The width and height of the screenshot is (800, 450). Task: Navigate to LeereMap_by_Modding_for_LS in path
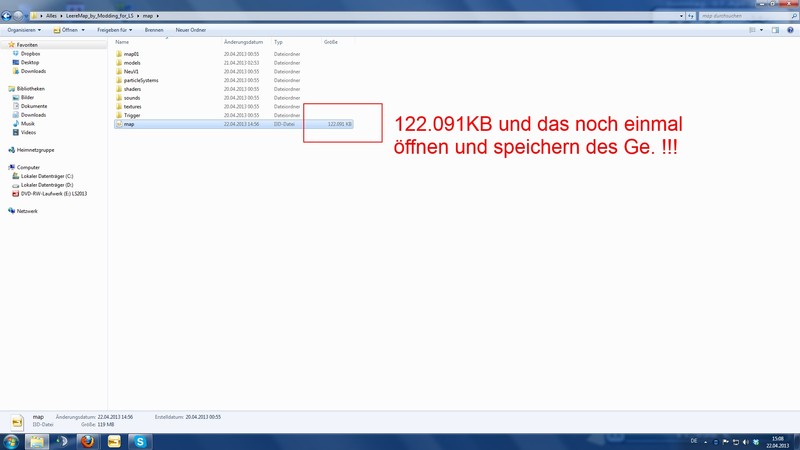point(99,16)
